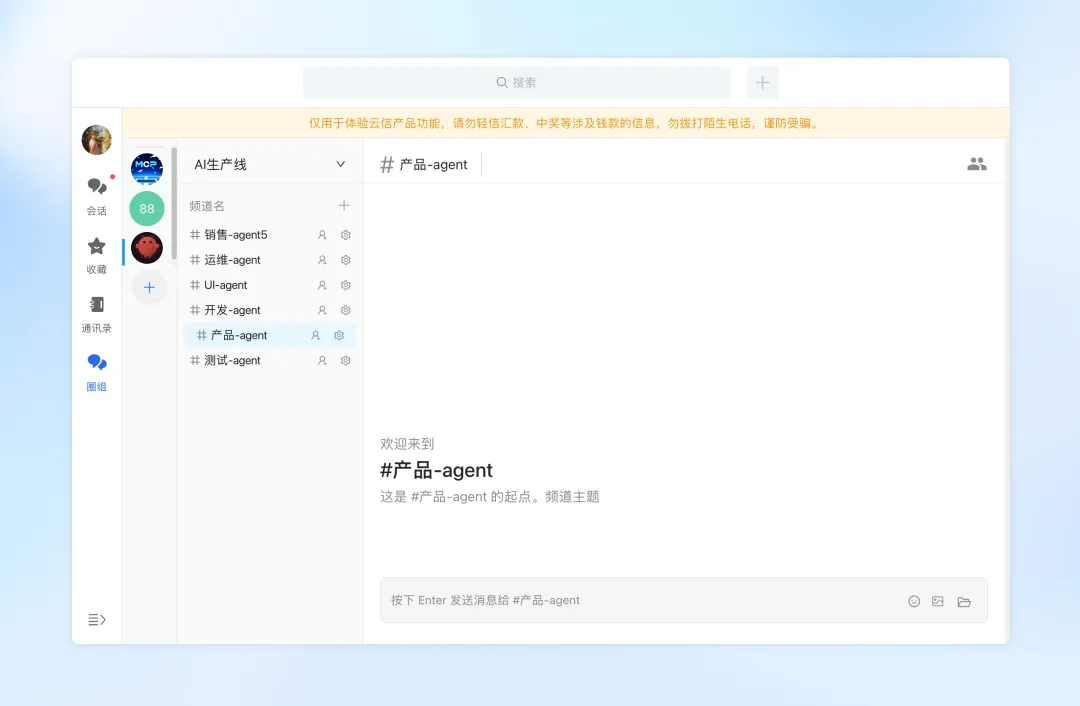Expand the sidebar menu icon
Screen dimensions: 1080x706
tap(96, 619)
